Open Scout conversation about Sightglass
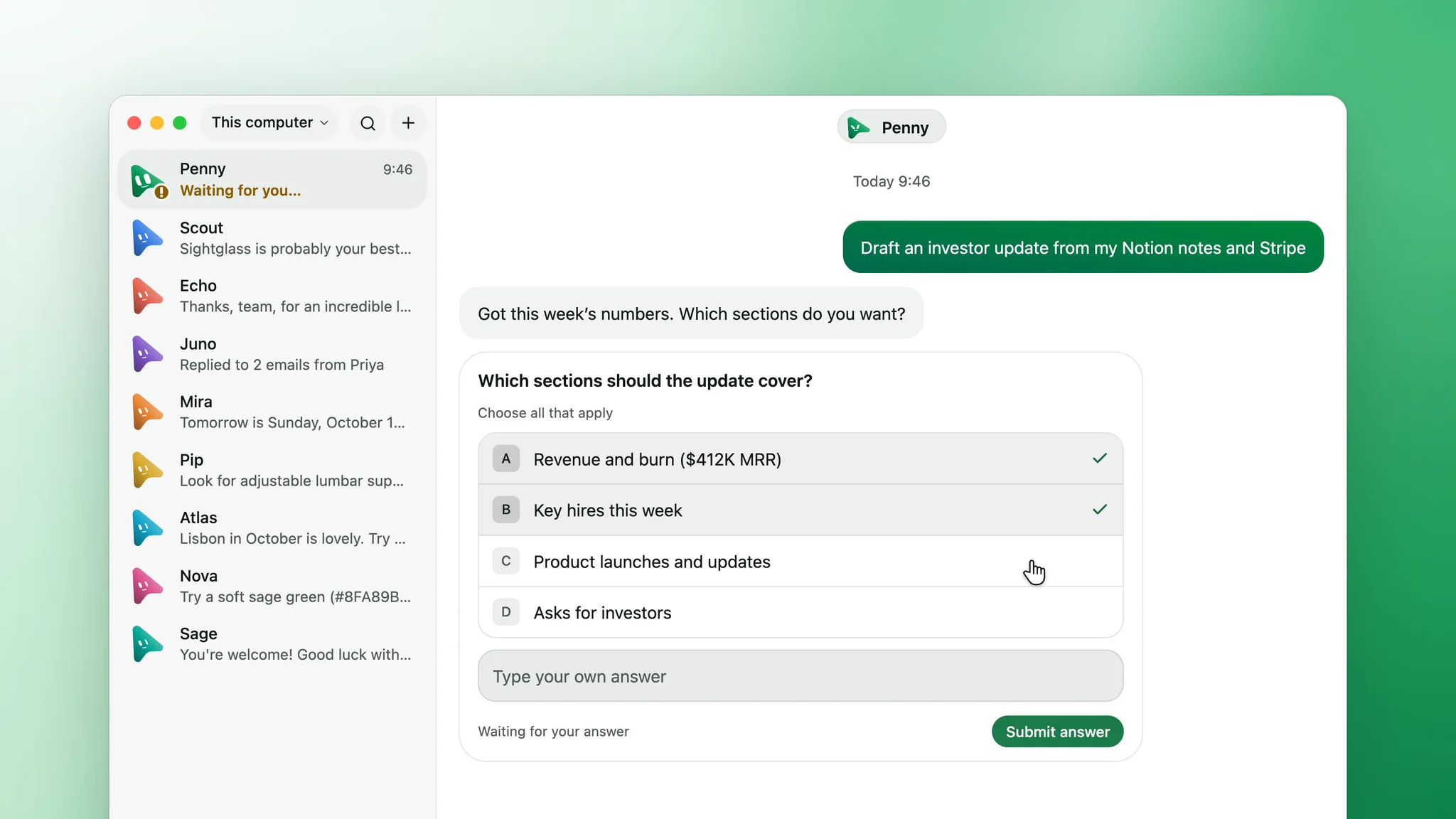 tap(272, 238)
